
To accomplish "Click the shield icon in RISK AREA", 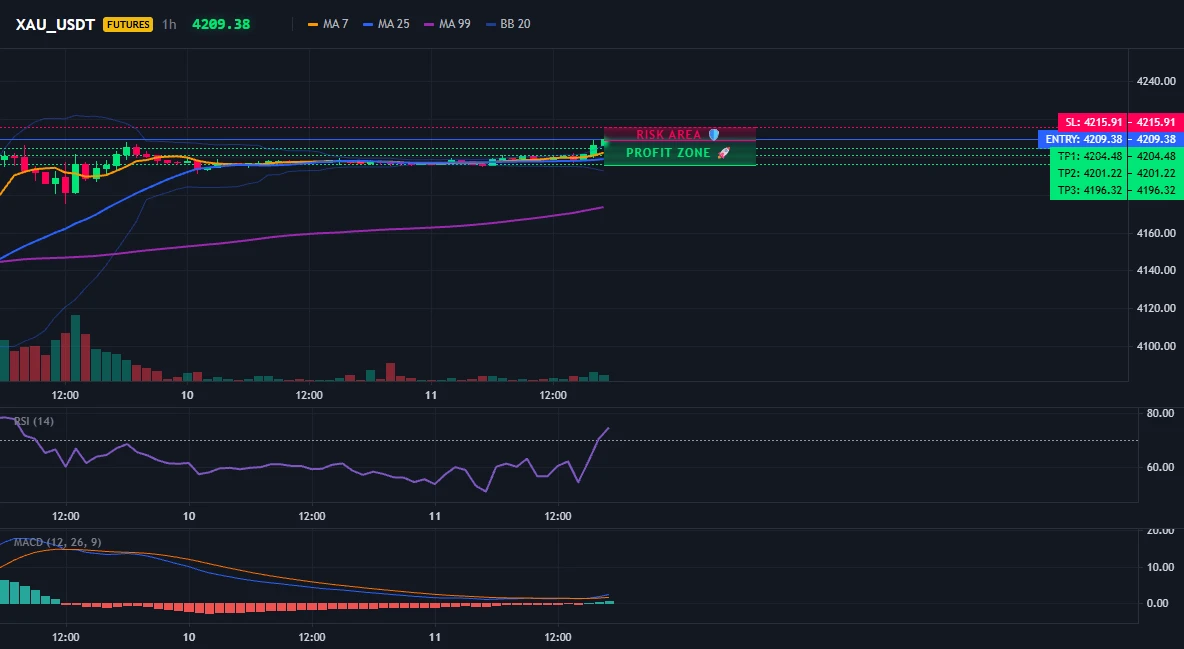I will click(x=714, y=134).
